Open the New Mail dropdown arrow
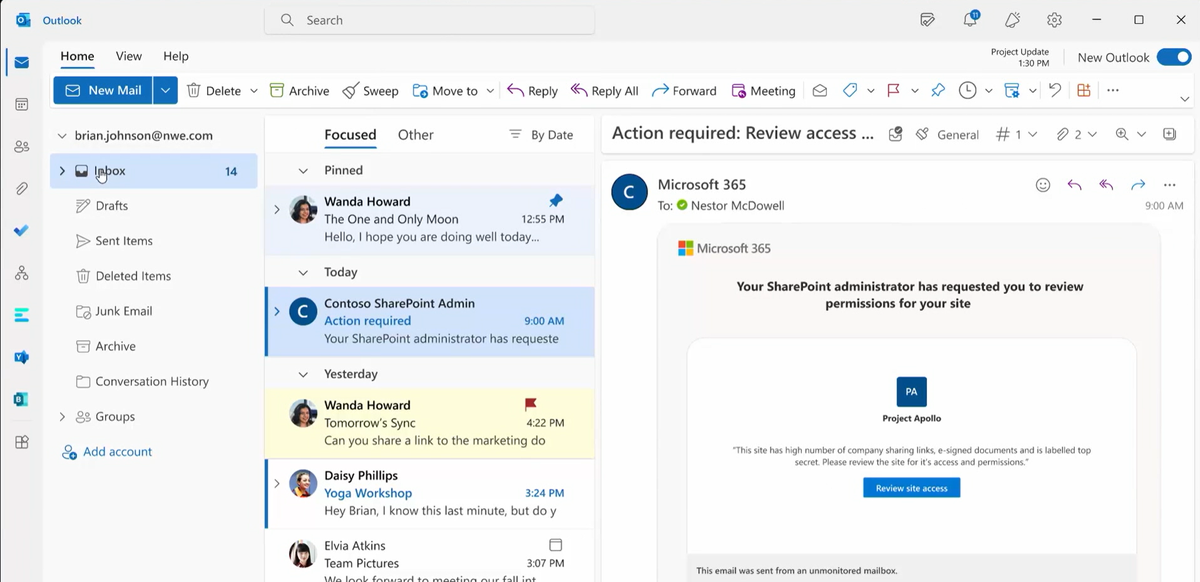The image size is (1200, 582). click(166, 91)
